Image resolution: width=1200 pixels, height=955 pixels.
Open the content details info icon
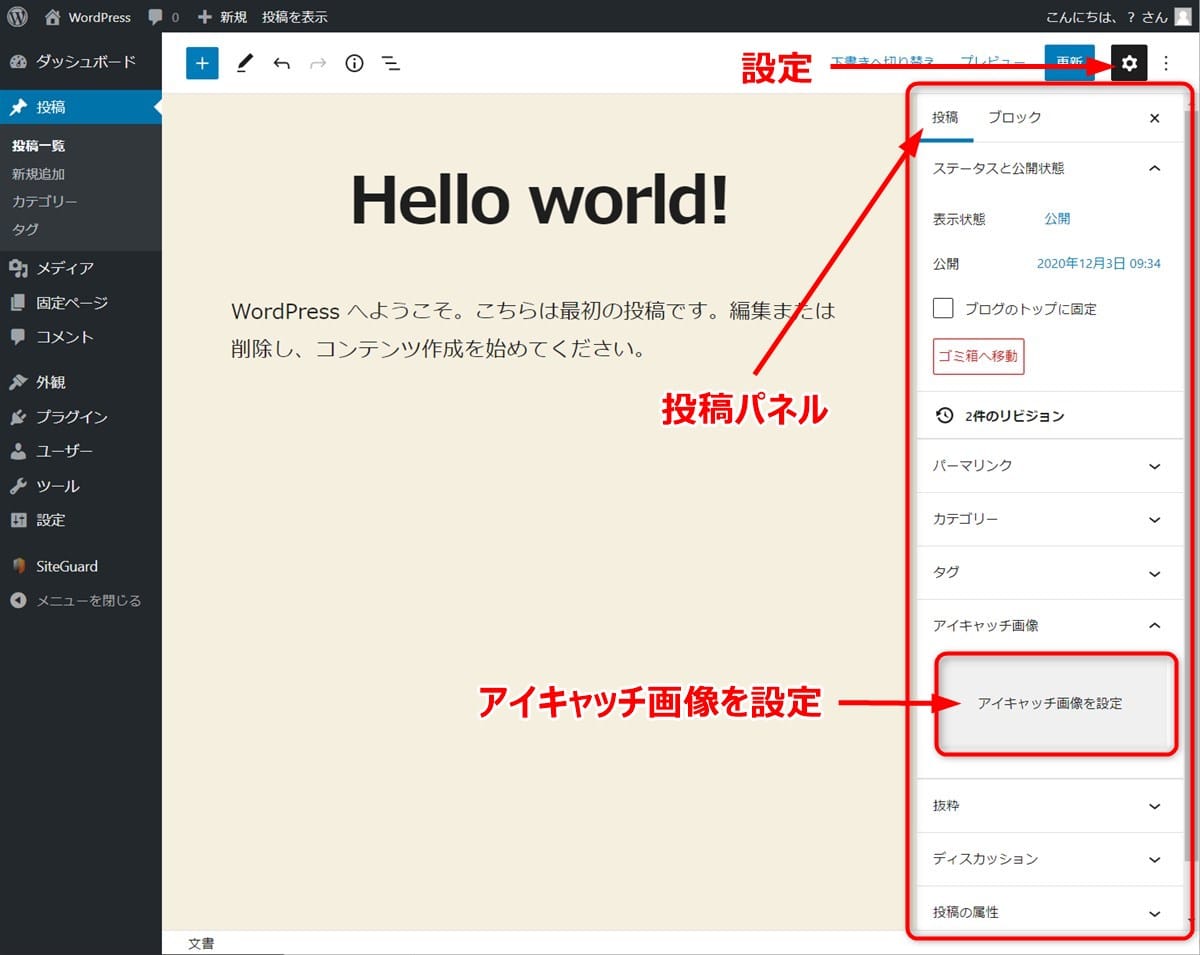coord(354,63)
